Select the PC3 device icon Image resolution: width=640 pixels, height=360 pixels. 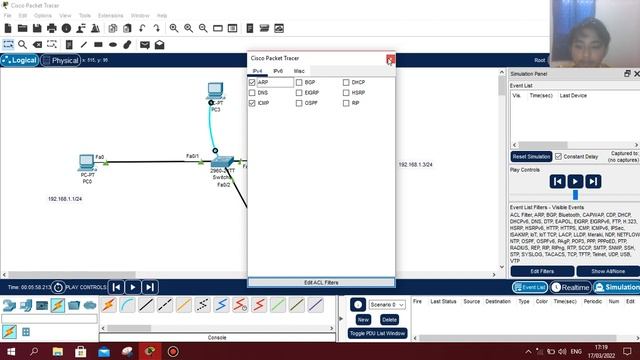[215, 90]
